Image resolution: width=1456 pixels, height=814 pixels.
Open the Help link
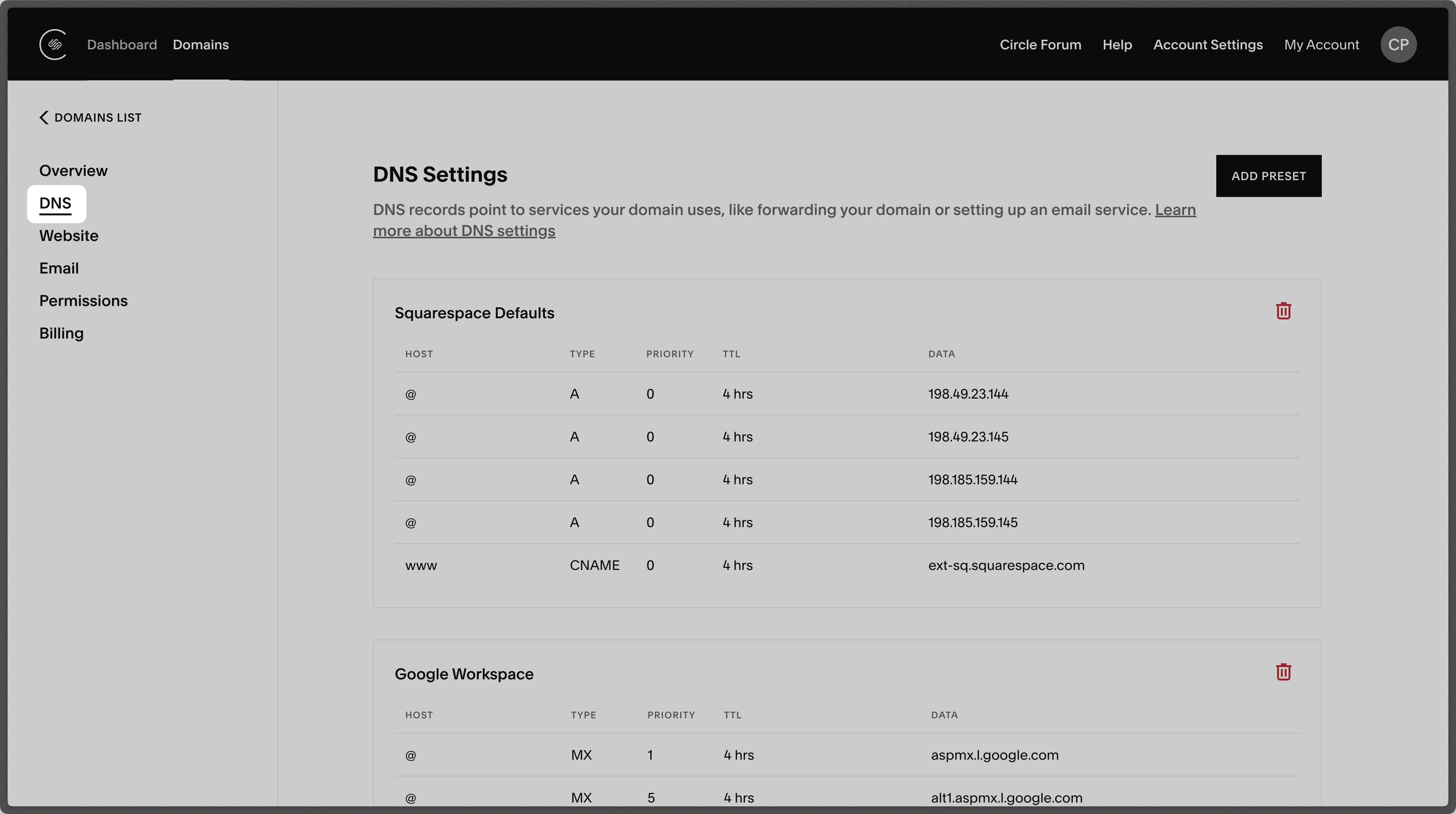click(x=1117, y=45)
